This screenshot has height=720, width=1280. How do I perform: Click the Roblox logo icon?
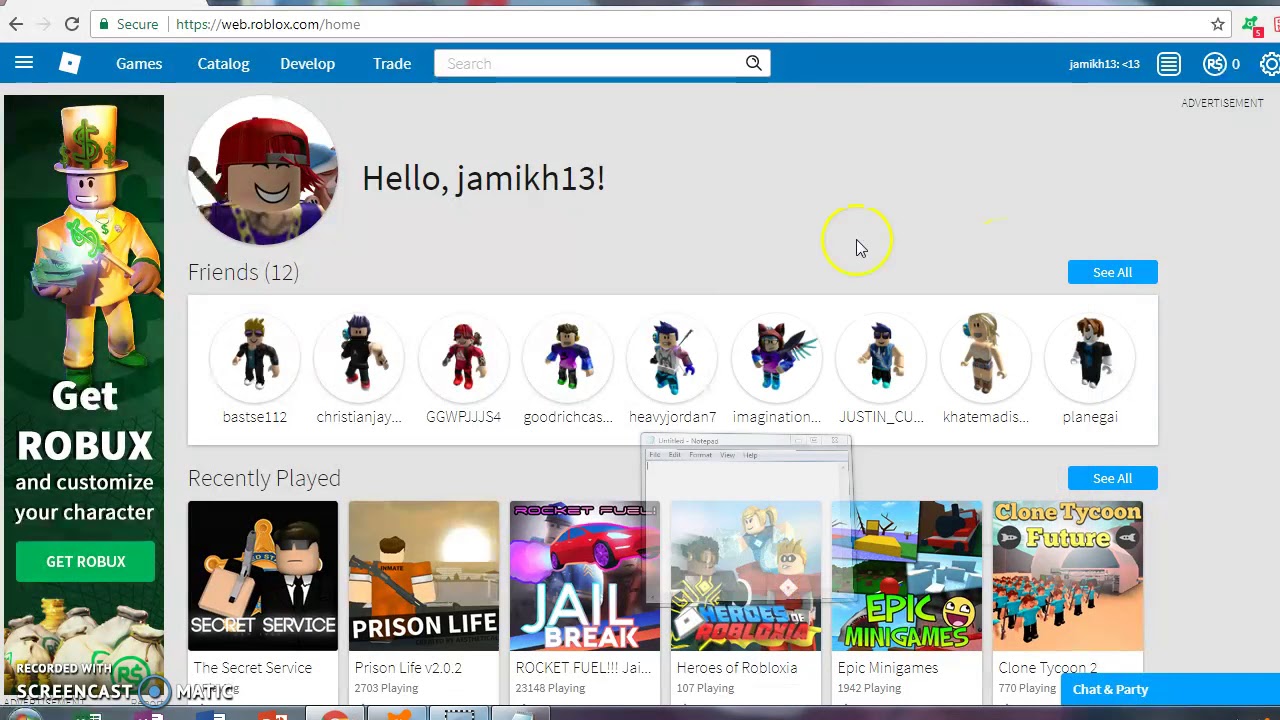(x=69, y=64)
